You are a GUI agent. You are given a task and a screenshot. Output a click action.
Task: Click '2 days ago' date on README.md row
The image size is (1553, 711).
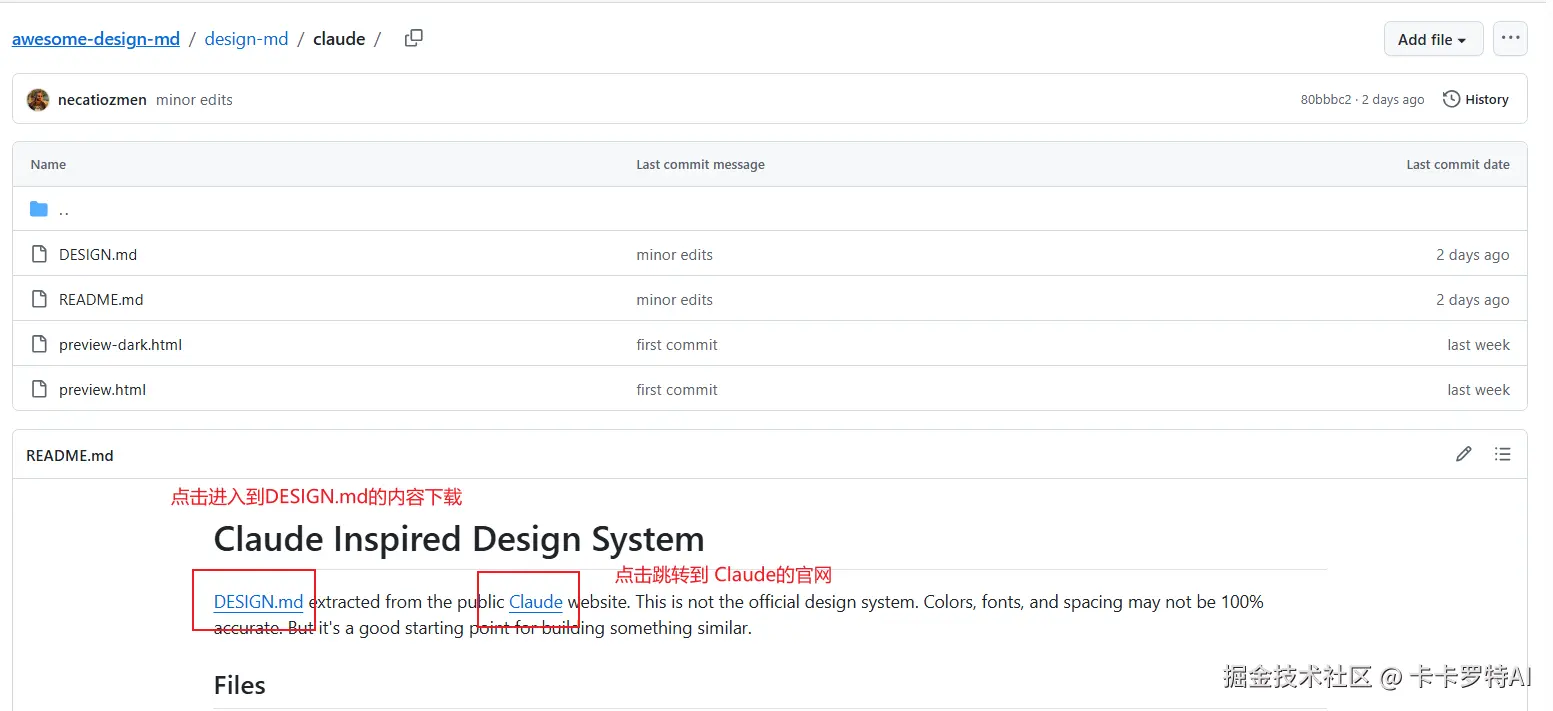coord(1473,300)
